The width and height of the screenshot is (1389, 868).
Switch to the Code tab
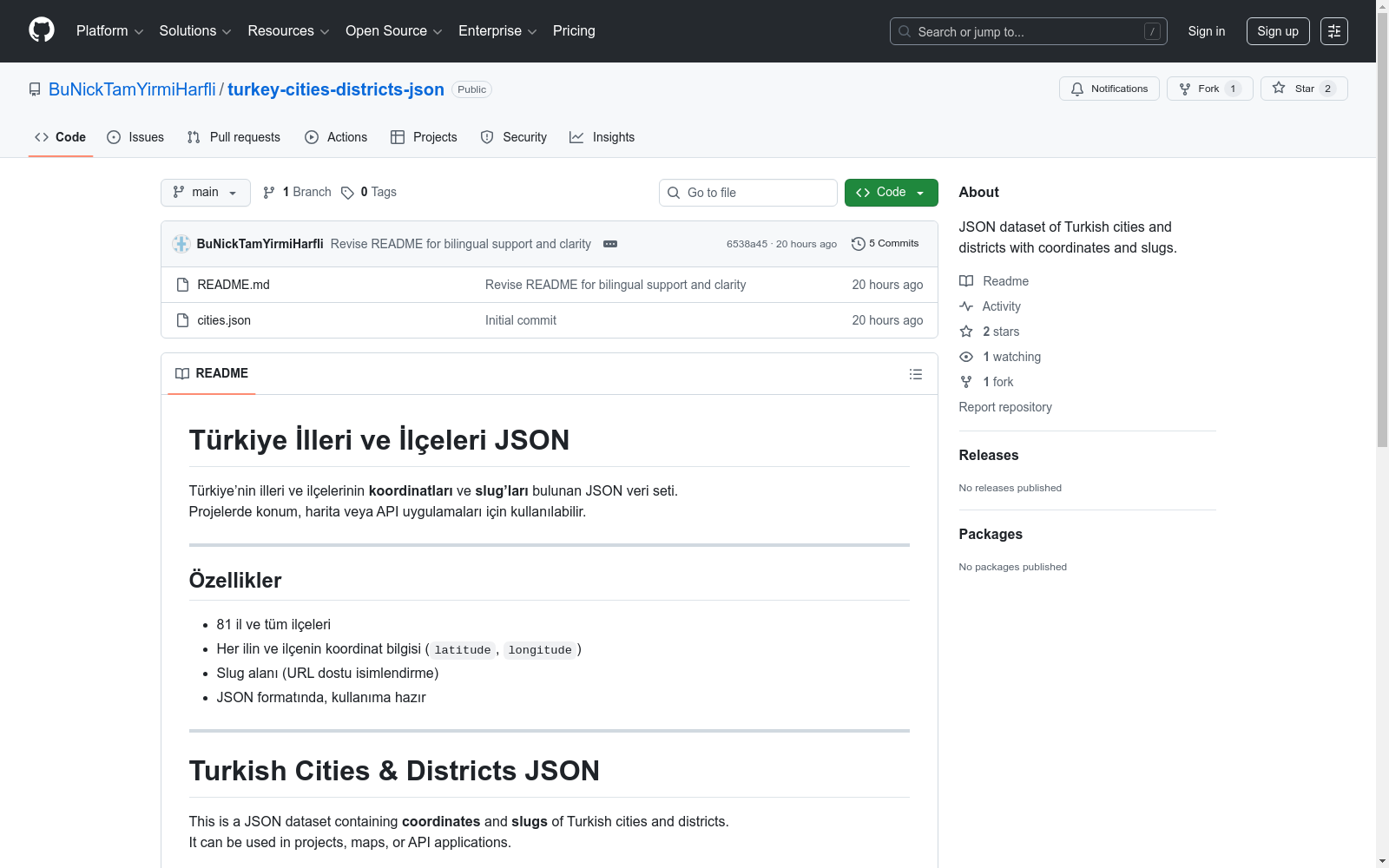(x=61, y=137)
